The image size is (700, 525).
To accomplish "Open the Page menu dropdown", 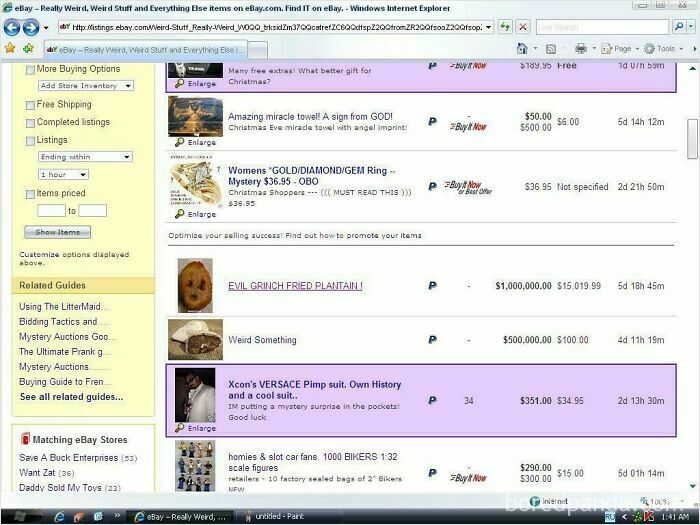I will pyautogui.click(x=620, y=49).
